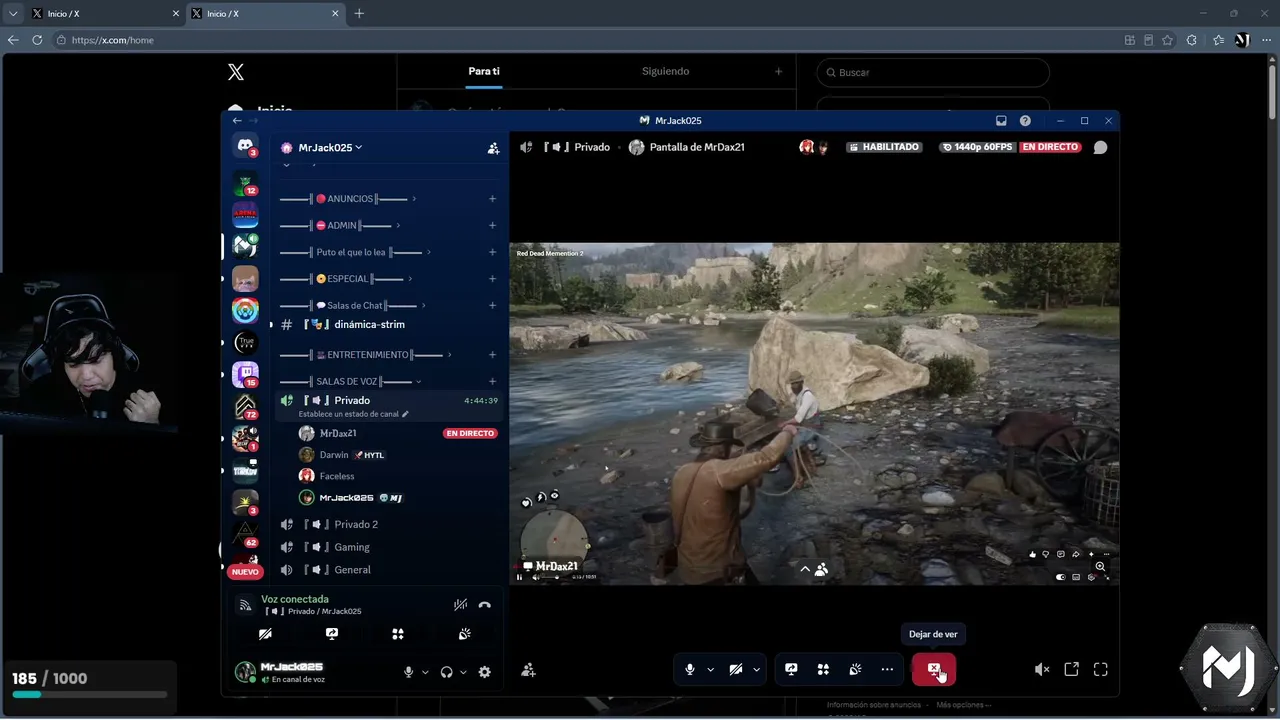This screenshot has height=720, width=1280.
Task: Open input device arrow in user panel
Action: click(425, 672)
